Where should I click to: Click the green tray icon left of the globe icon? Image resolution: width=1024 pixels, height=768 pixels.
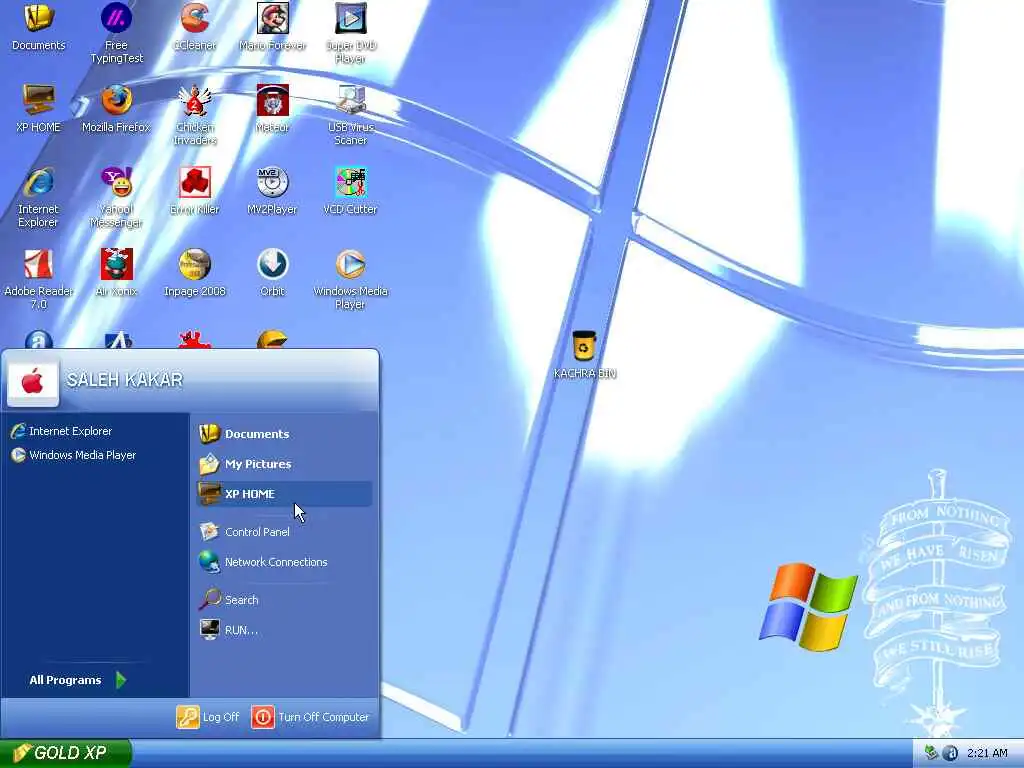(x=931, y=753)
